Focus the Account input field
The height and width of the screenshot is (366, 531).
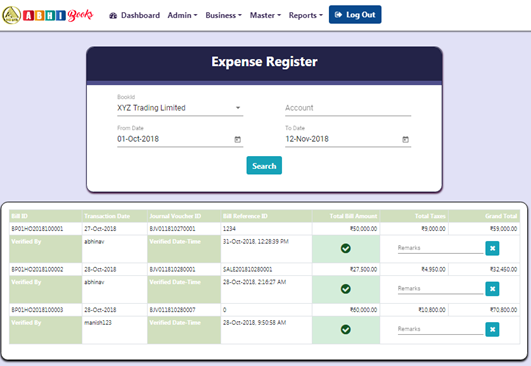pyautogui.click(x=348, y=108)
